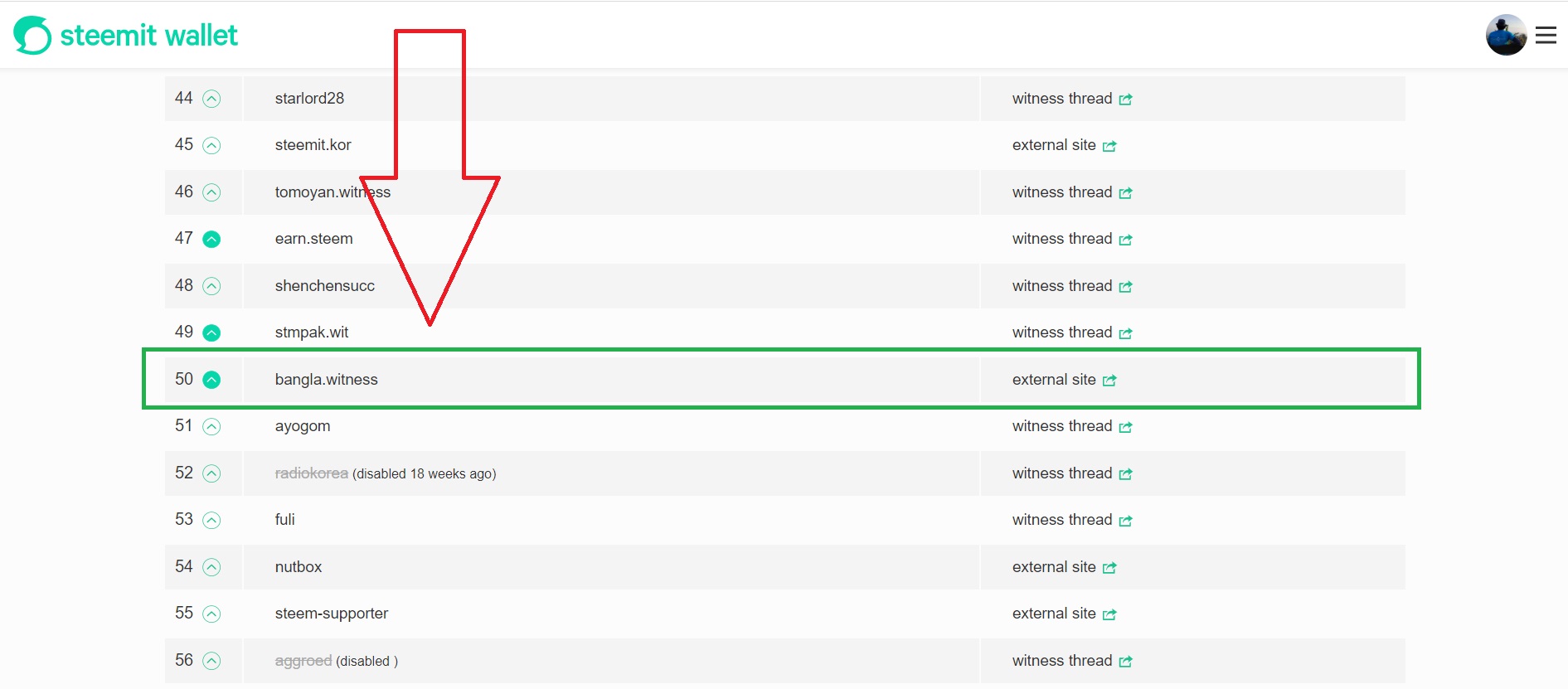1568x689 pixels.
Task: Remove vote for earn.steem
Action: 212,240
